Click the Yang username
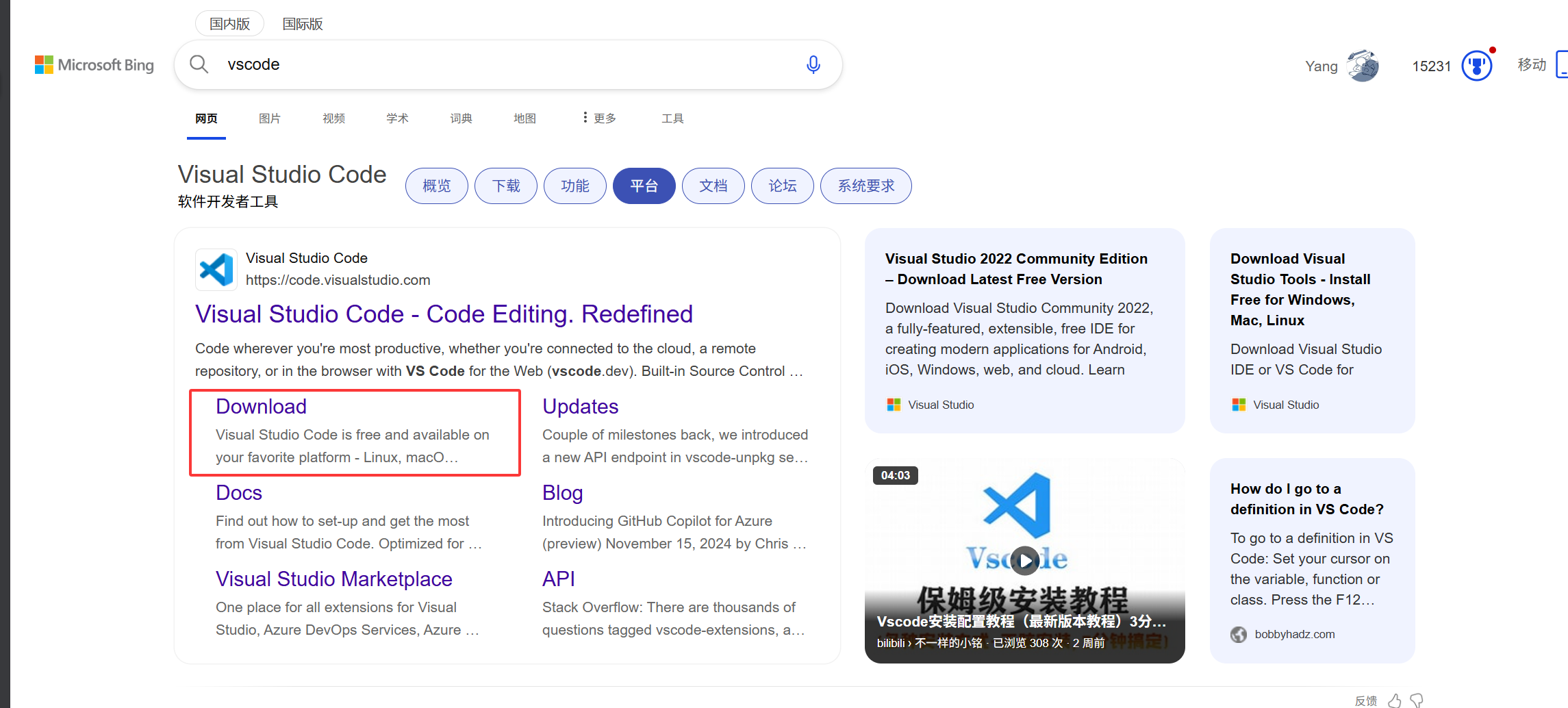1568x708 pixels. point(1321,66)
